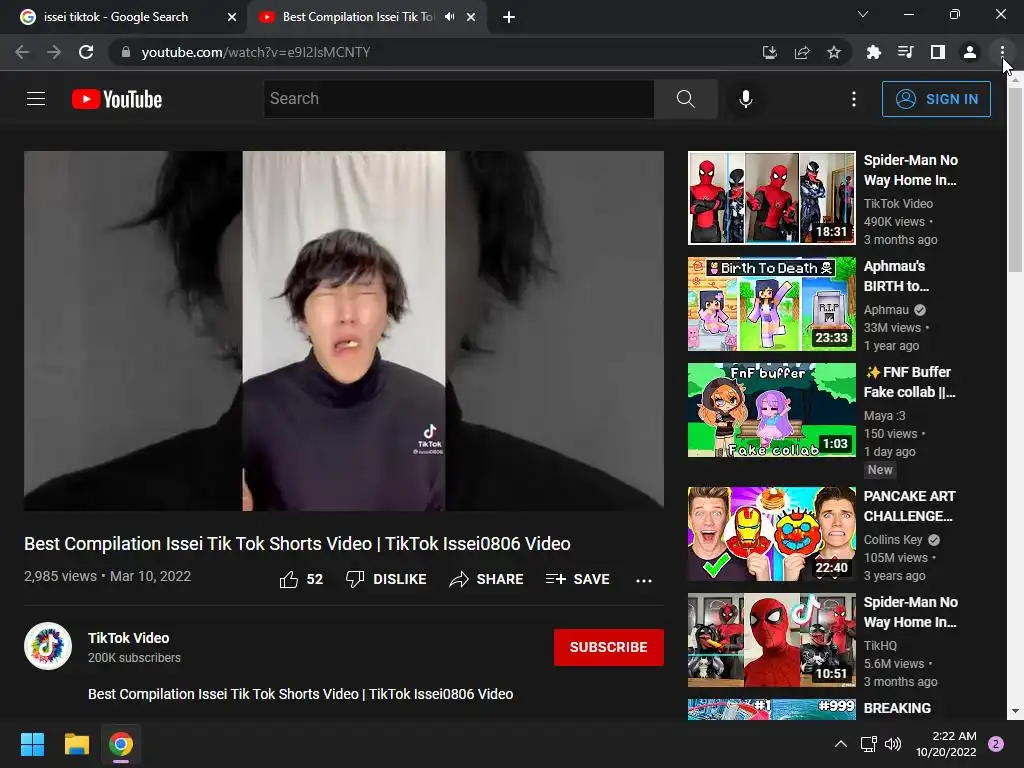
Task: Open Aphmau's BIRTH to Death video thumbnail
Action: [x=771, y=304]
